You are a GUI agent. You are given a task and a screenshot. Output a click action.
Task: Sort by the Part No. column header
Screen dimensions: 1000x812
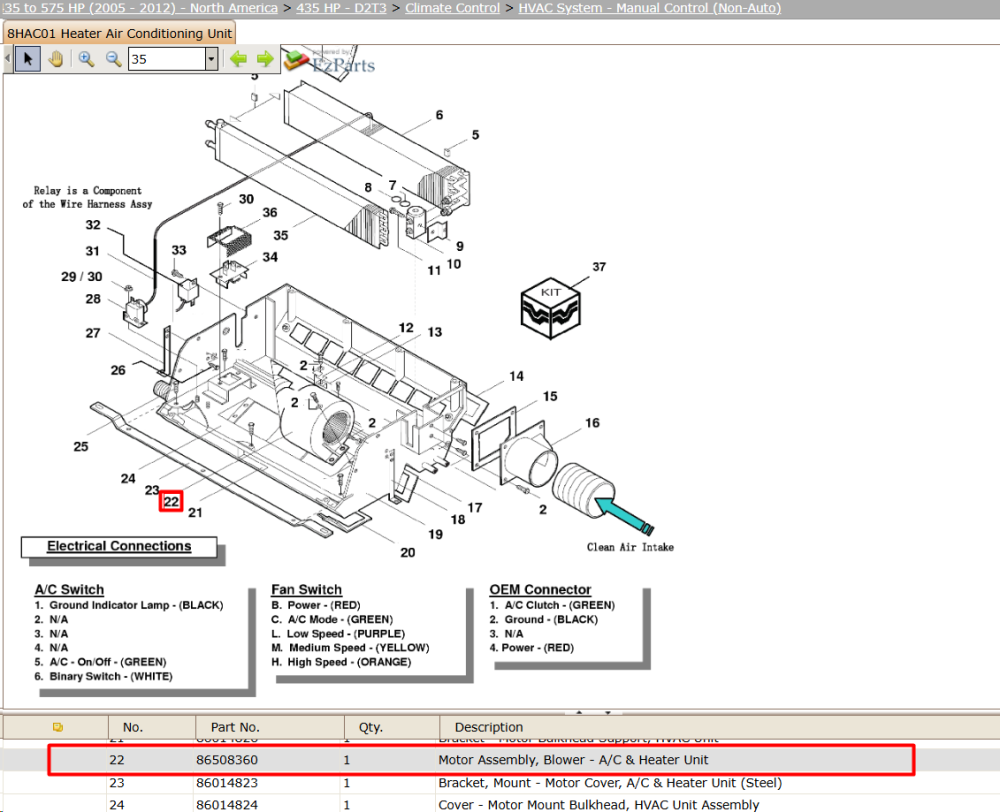coord(270,727)
